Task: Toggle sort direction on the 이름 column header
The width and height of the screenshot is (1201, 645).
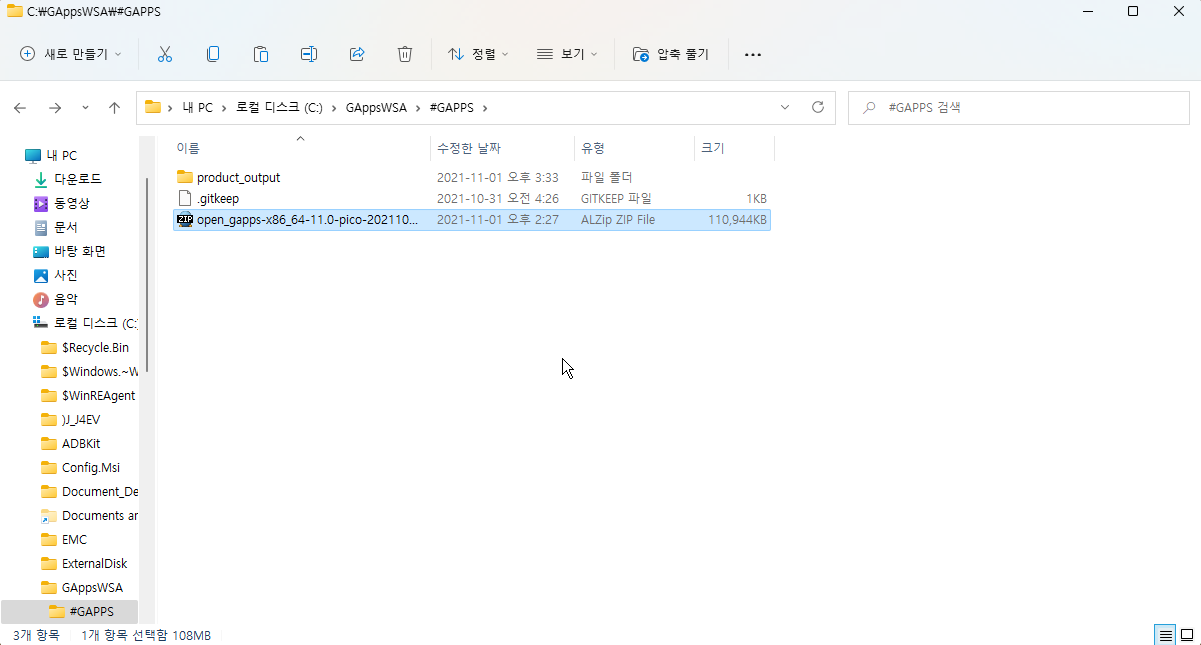Action: pyautogui.click(x=190, y=147)
